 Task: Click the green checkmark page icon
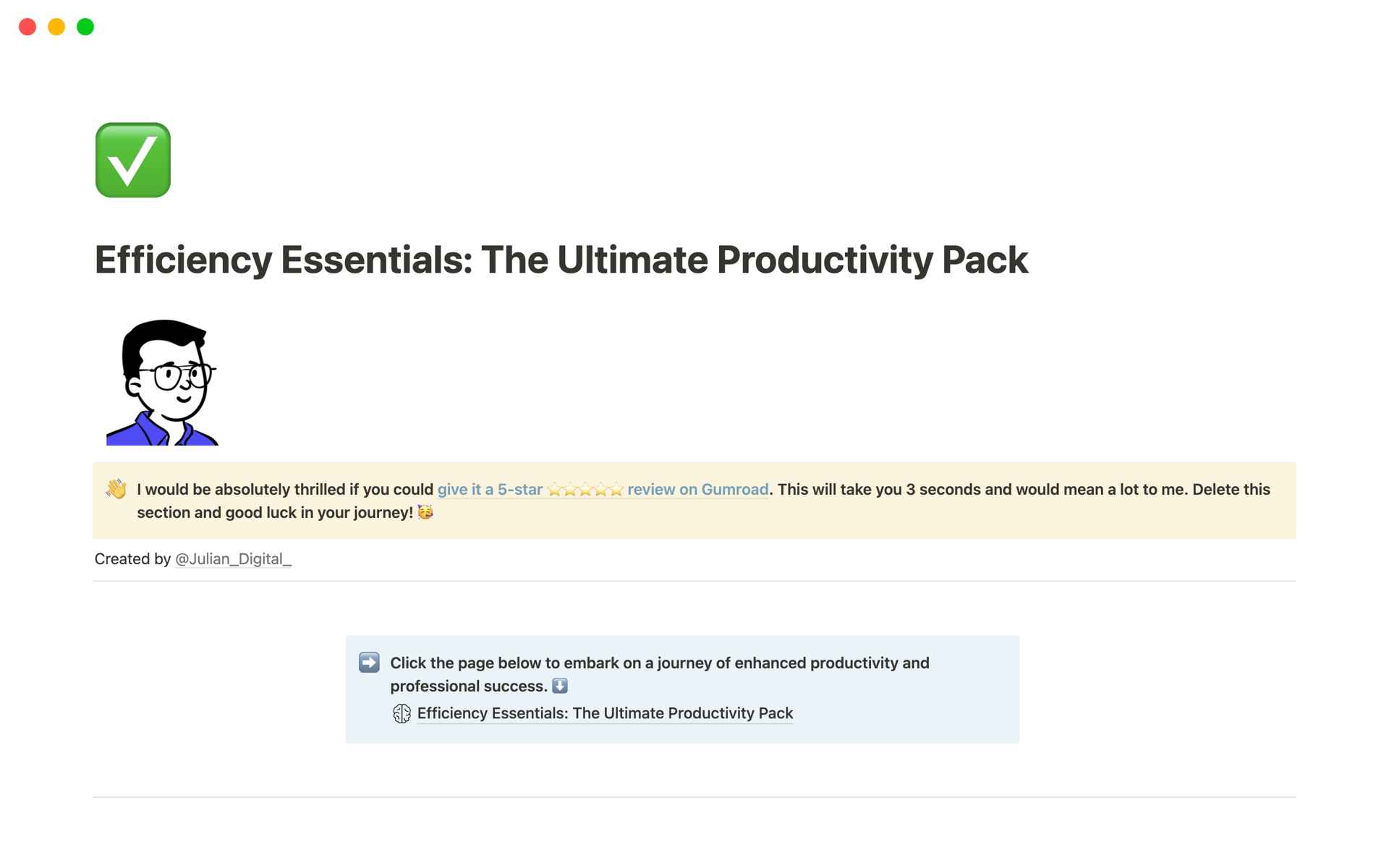132,160
